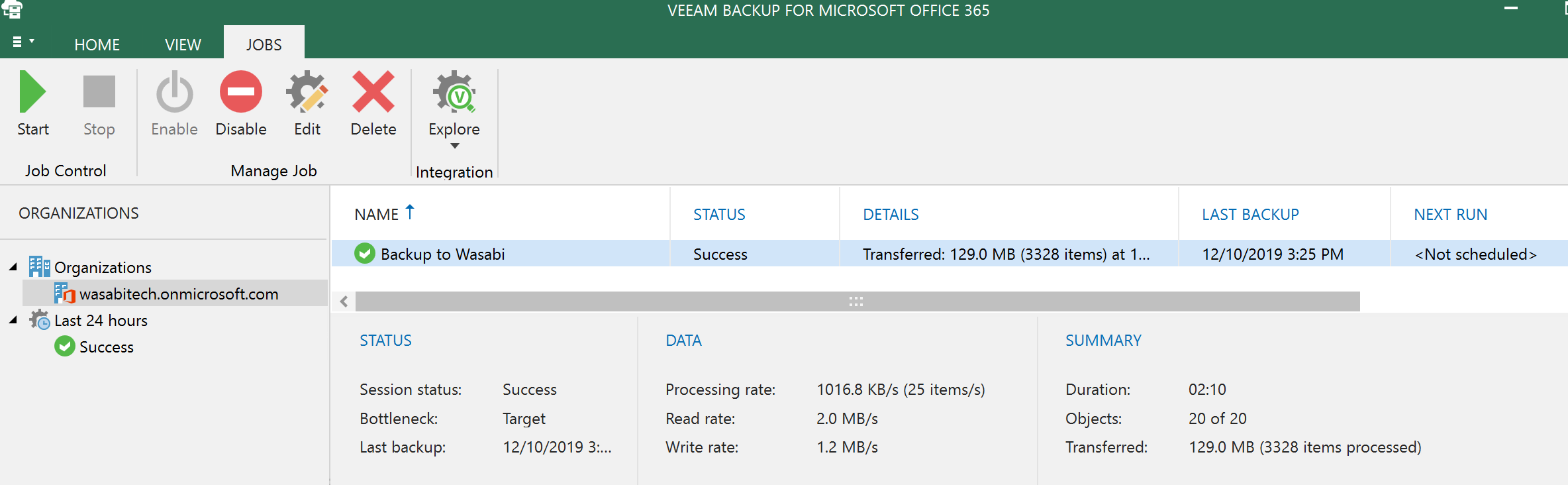Delete the selected job
This screenshot has width=1568, height=485.
tap(373, 103)
